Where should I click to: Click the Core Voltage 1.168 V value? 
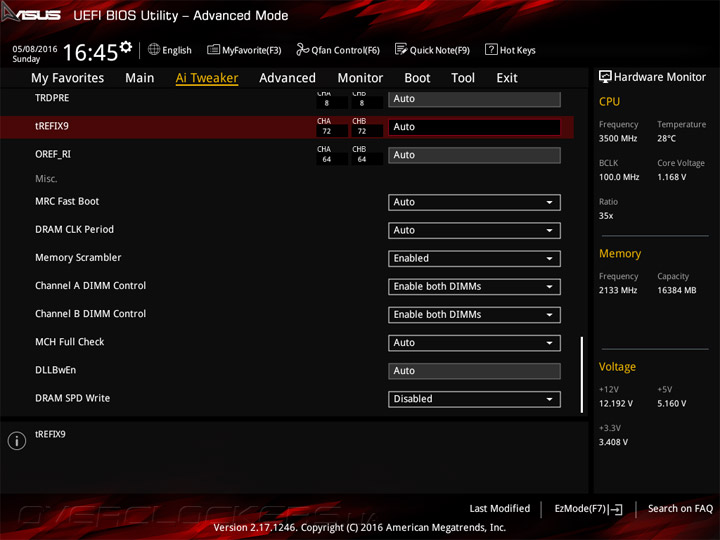coord(671,177)
